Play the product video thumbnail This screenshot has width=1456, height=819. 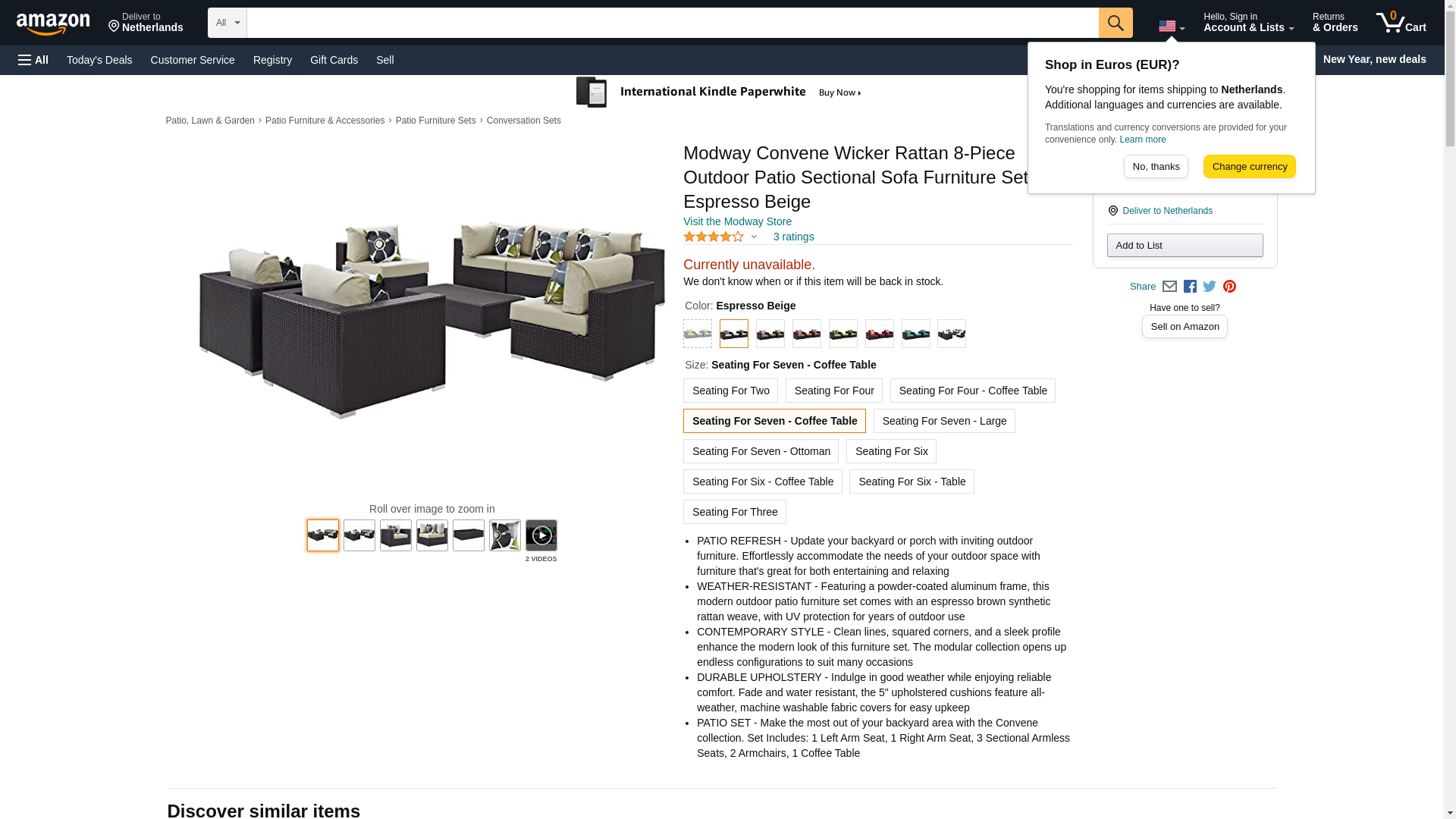pyautogui.click(x=541, y=535)
